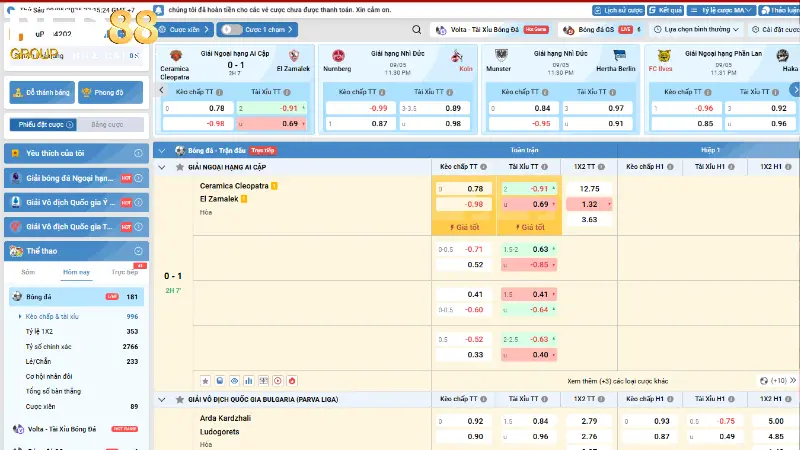The height and width of the screenshot is (450, 800).
Task: Select 1.32 odds for El Zamalek
Action: 589,204
